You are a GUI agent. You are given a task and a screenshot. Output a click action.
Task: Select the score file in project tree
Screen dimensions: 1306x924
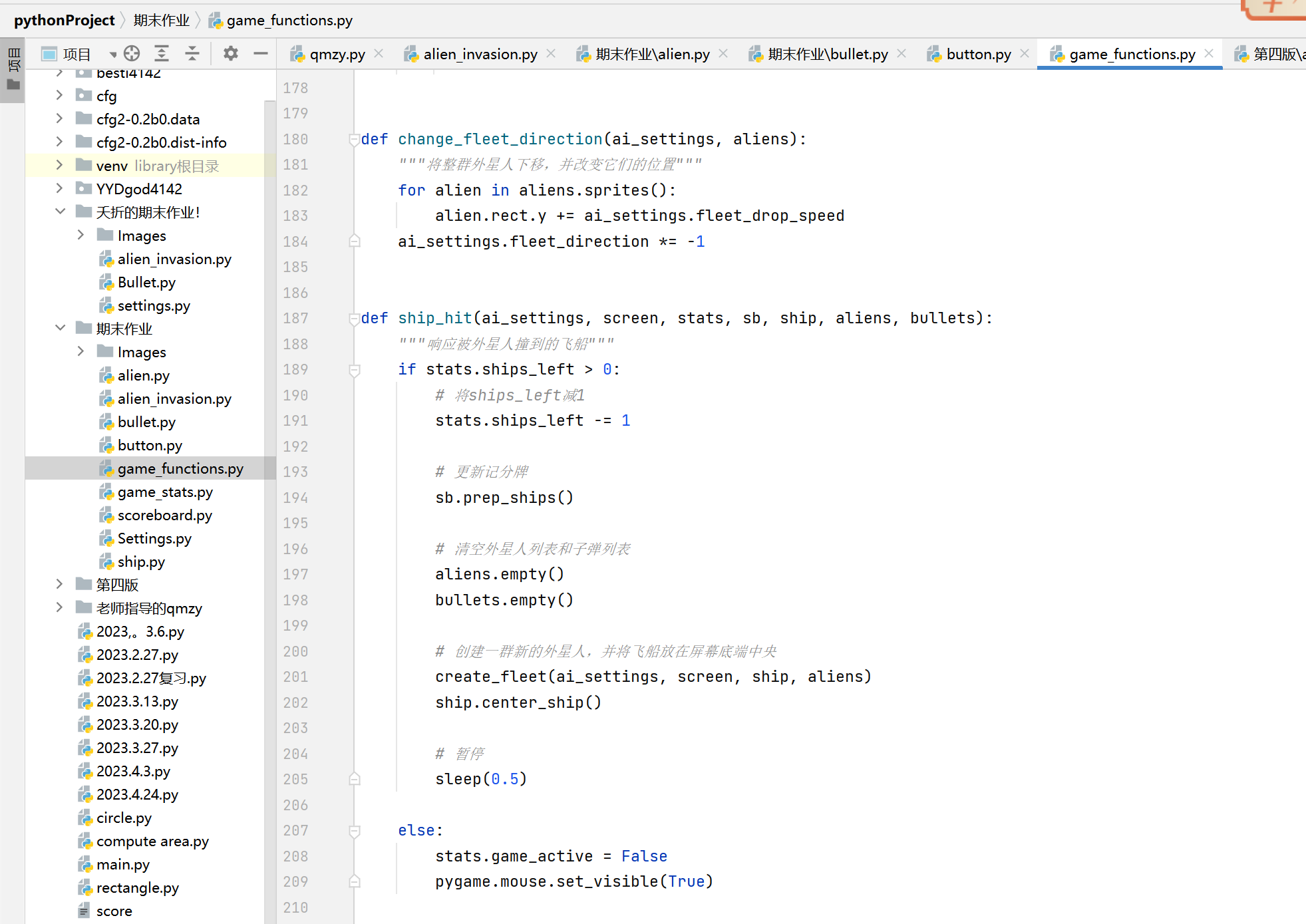(114, 911)
